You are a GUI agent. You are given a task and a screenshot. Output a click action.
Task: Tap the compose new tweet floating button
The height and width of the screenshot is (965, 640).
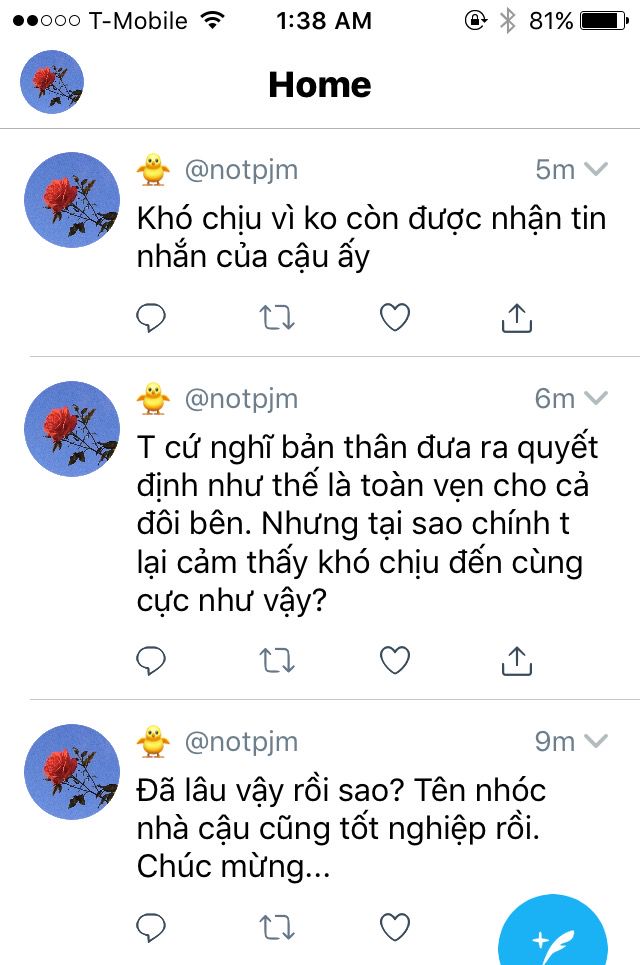click(x=553, y=932)
